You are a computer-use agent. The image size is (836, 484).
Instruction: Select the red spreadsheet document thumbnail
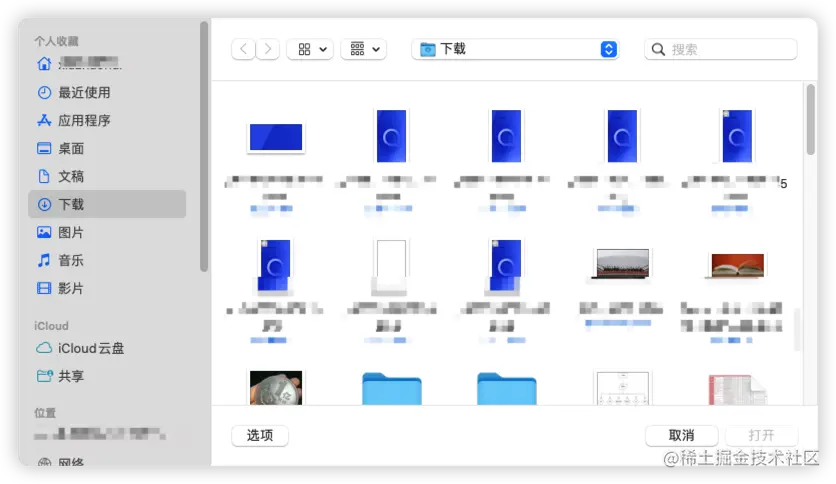737,389
